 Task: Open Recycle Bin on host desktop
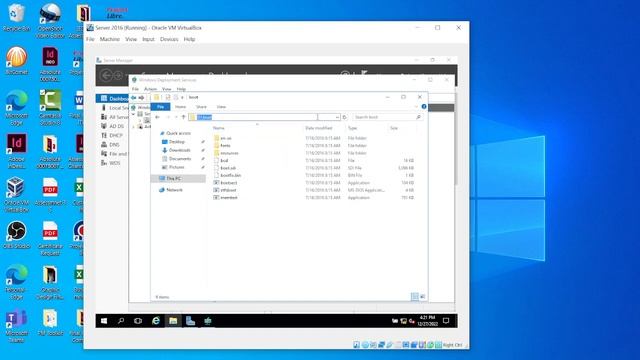[16, 18]
